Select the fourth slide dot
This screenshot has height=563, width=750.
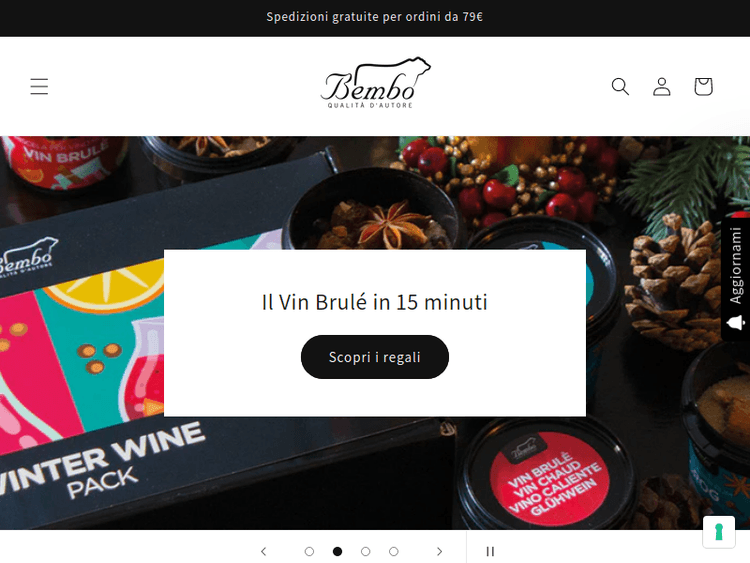[x=394, y=552]
